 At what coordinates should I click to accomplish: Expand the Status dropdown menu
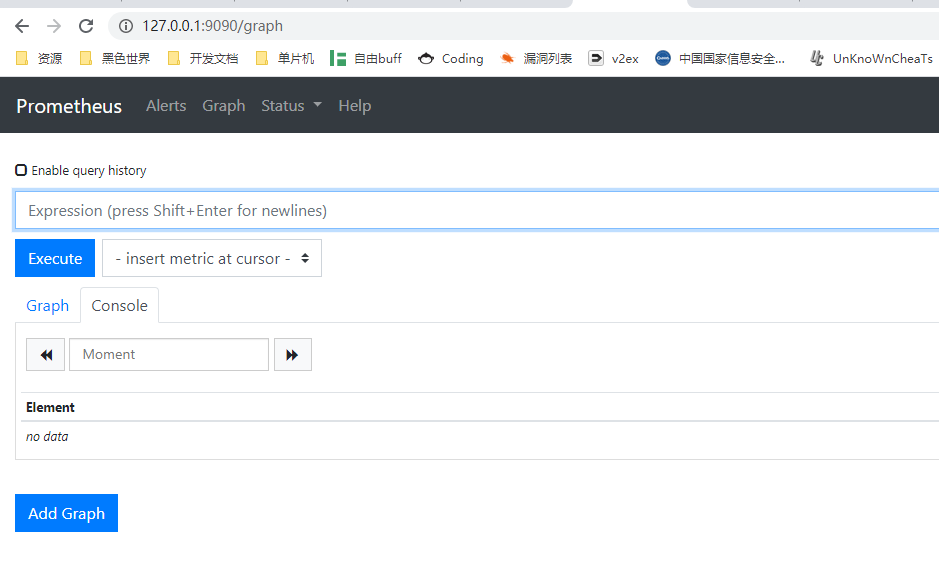pyautogui.click(x=291, y=105)
